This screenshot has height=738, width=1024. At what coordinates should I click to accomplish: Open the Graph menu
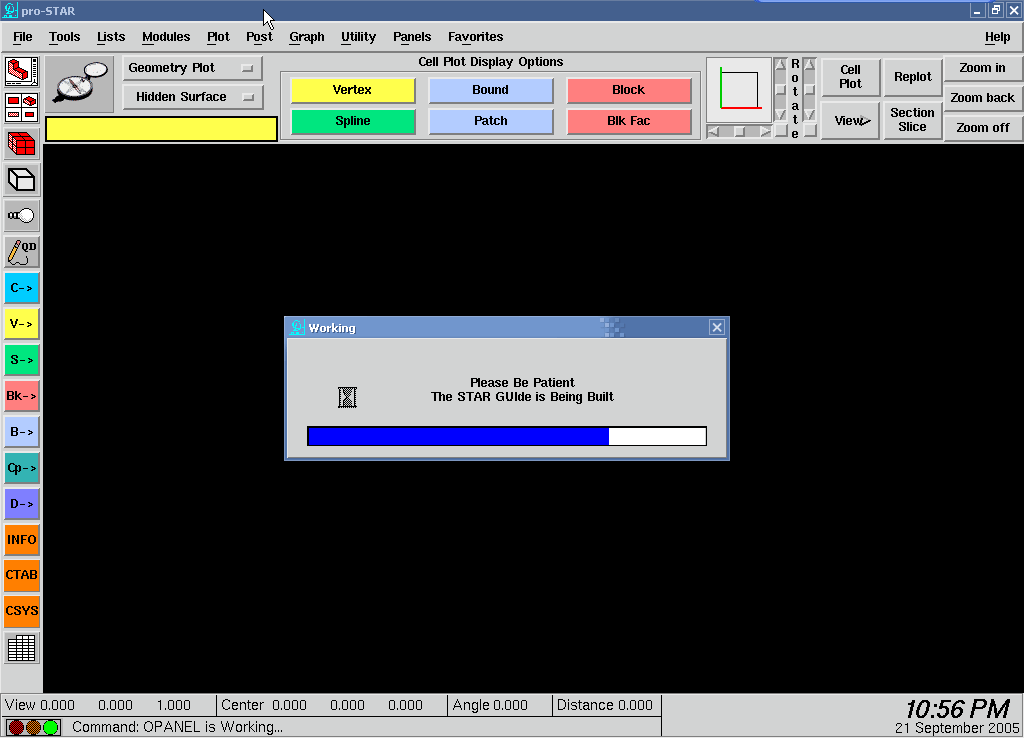[x=306, y=37]
